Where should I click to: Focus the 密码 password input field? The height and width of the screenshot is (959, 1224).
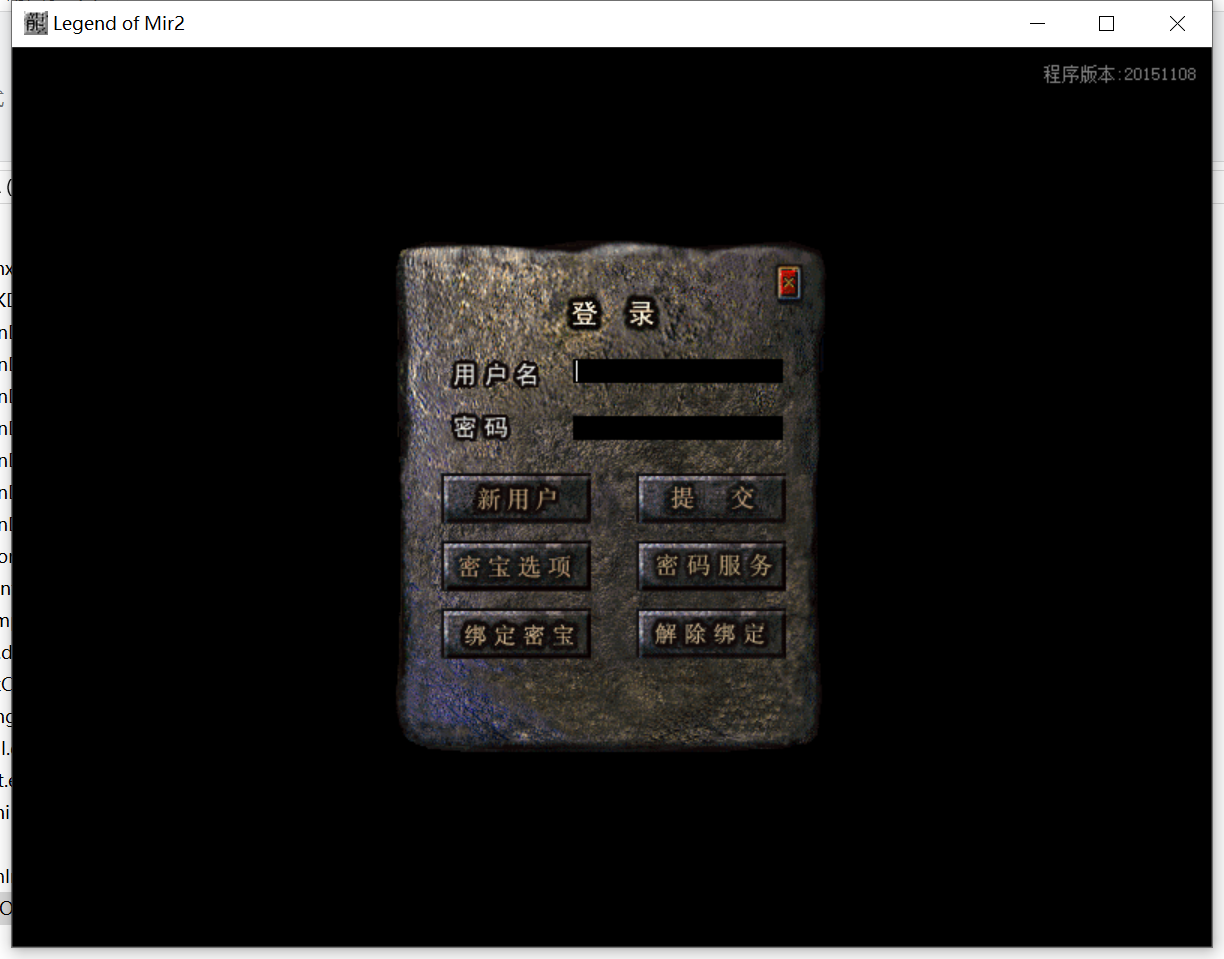coord(678,428)
